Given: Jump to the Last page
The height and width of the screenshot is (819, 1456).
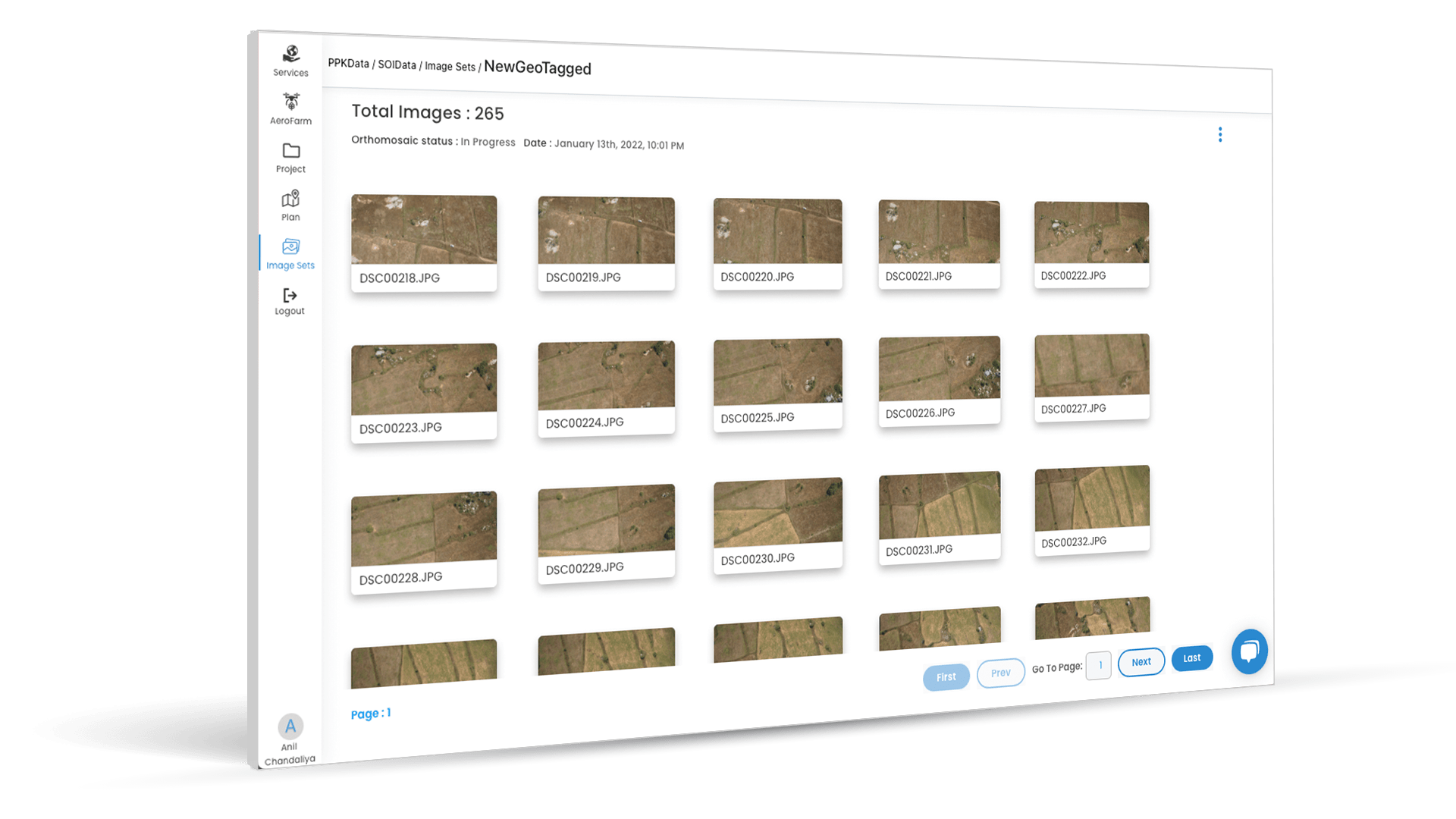Looking at the screenshot, I should click(x=1191, y=657).
